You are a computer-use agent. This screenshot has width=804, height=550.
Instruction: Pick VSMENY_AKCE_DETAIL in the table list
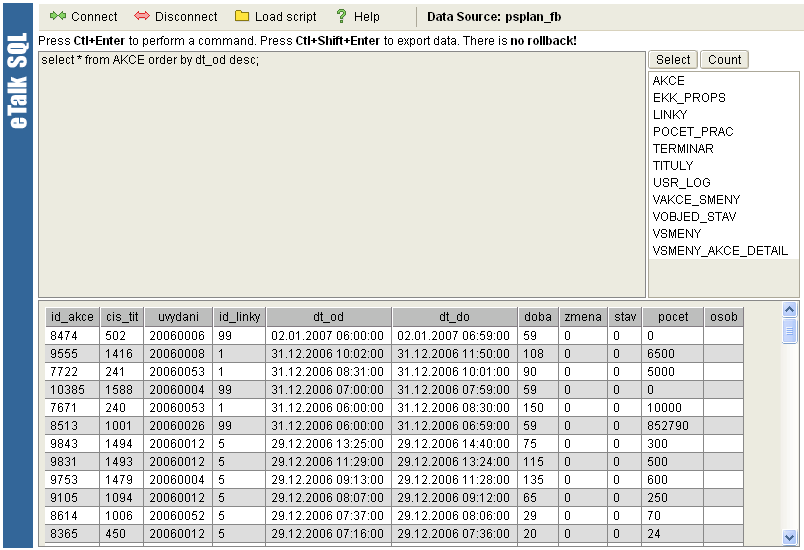pyautogui.click(x=720, y=251)
